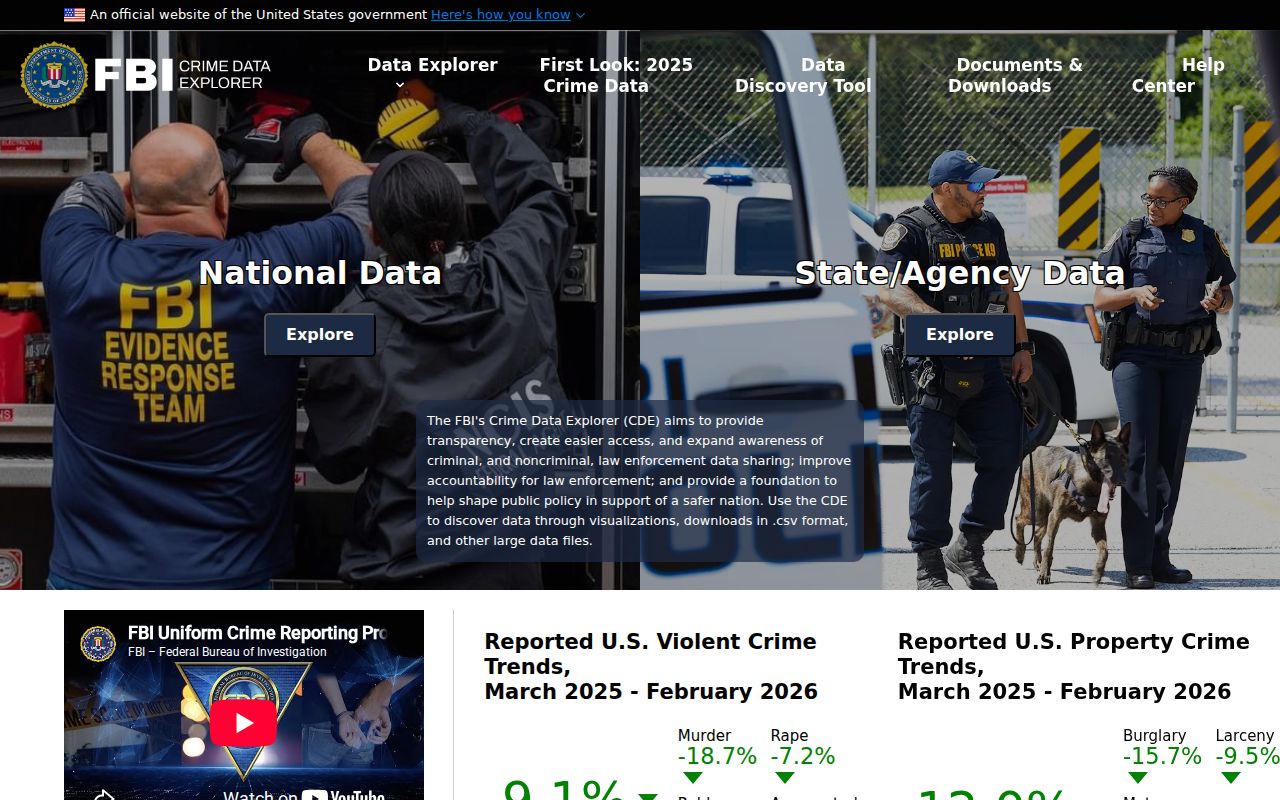Go to Data Discovery Tool

click(803, 75)
